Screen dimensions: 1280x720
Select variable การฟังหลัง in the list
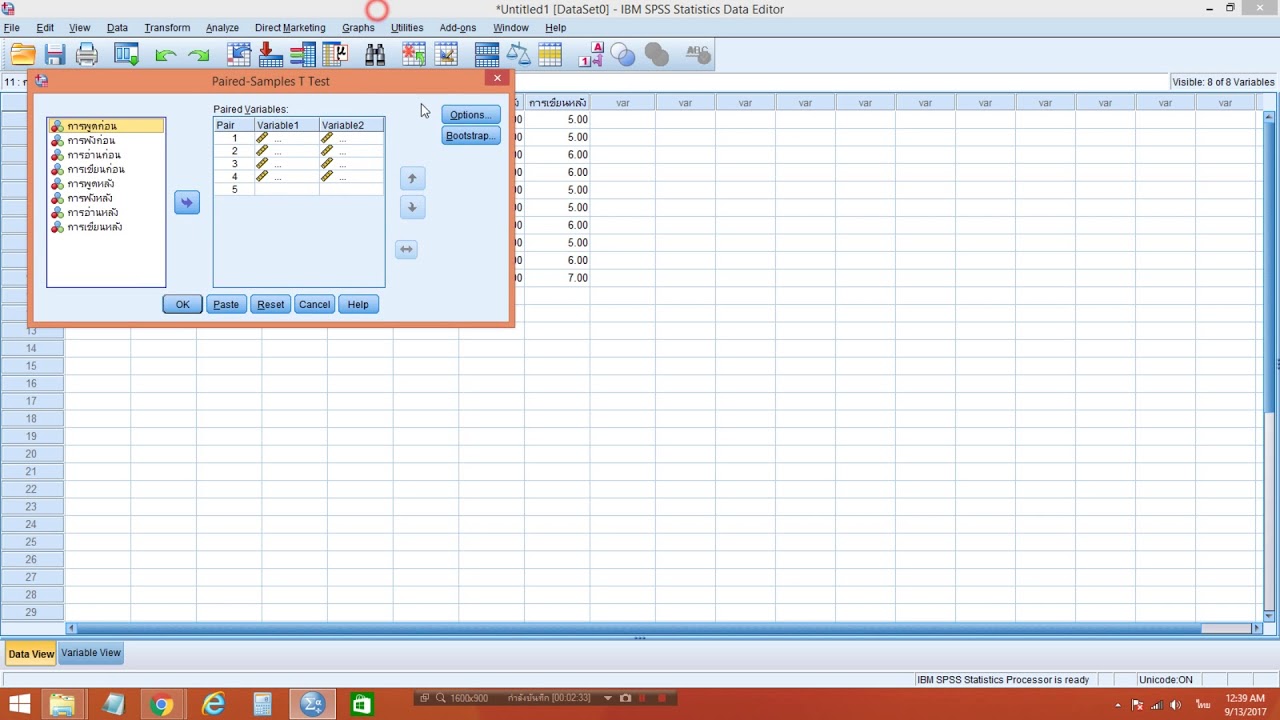click(106, 198)
